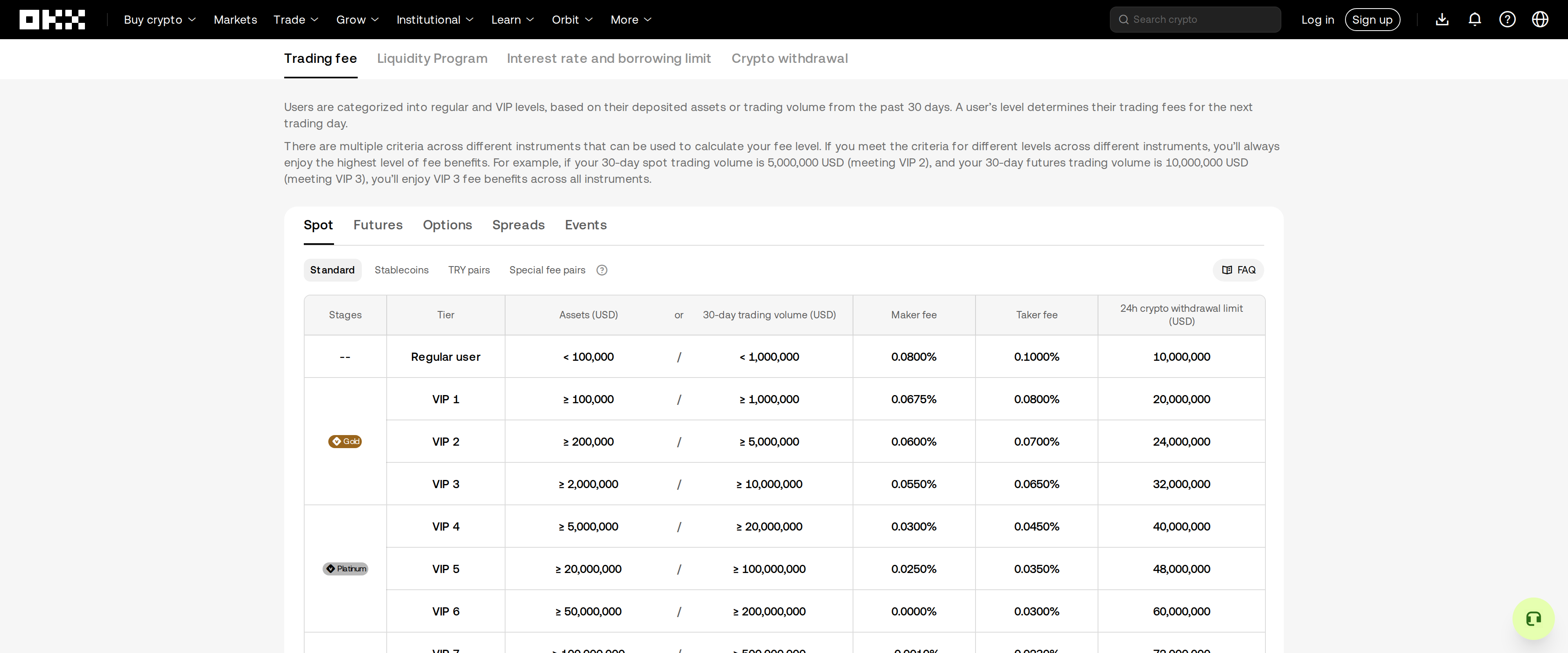Switch to Crypto withdrawal tab
The image size is (1568, 653).
click(x=789, y=58)
